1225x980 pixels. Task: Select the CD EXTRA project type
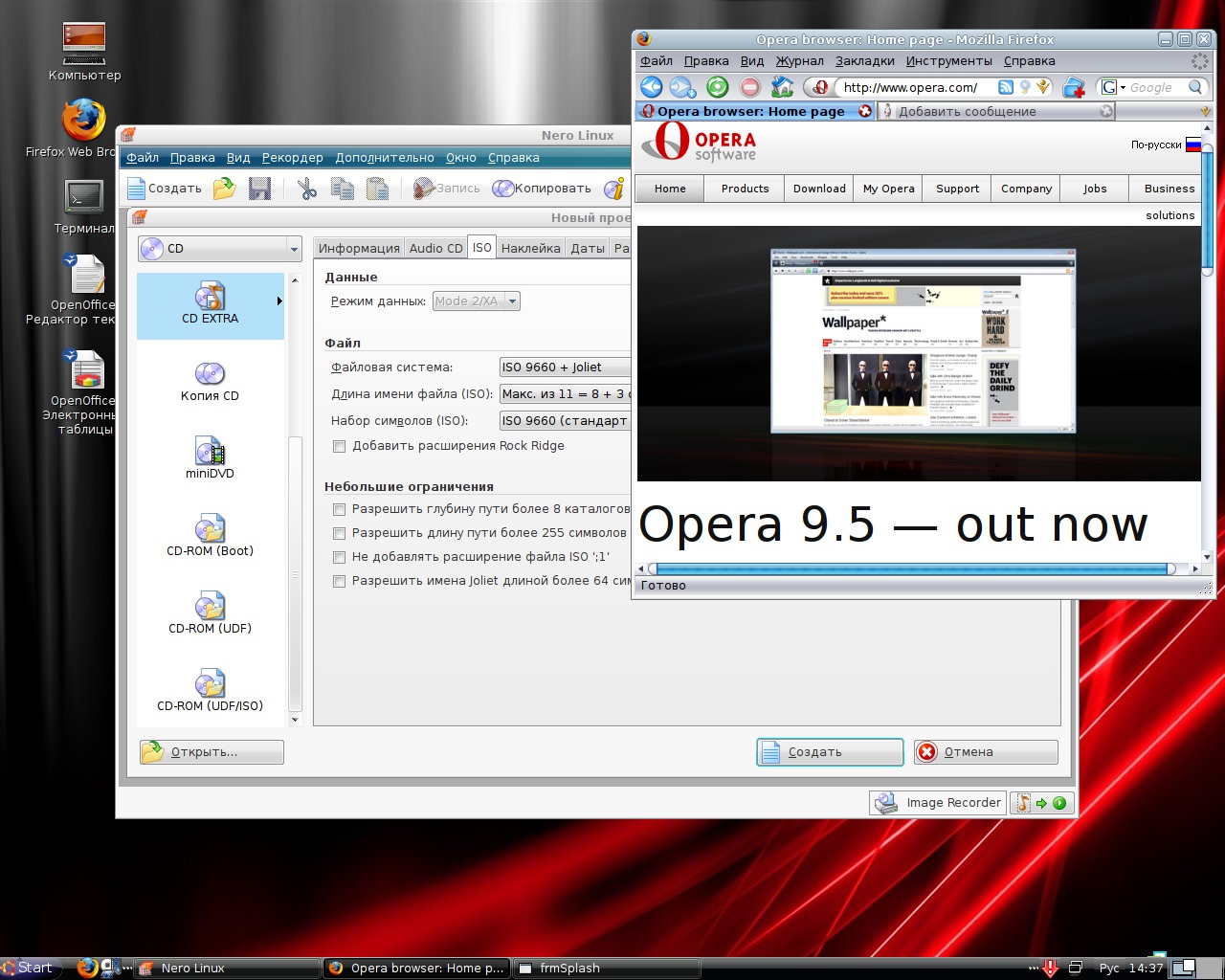coord(210,305)
